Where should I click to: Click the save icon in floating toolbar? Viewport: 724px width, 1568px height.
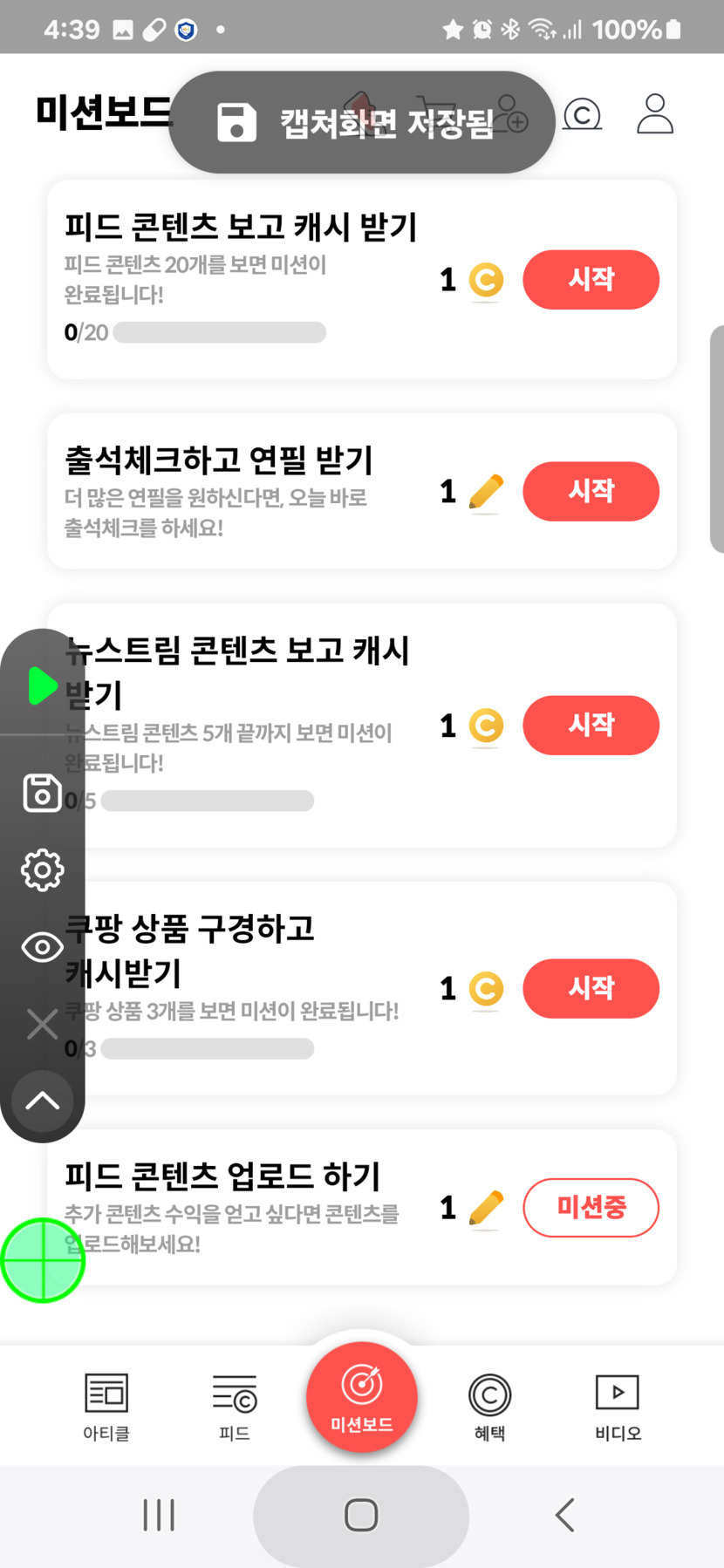(42, 793)
